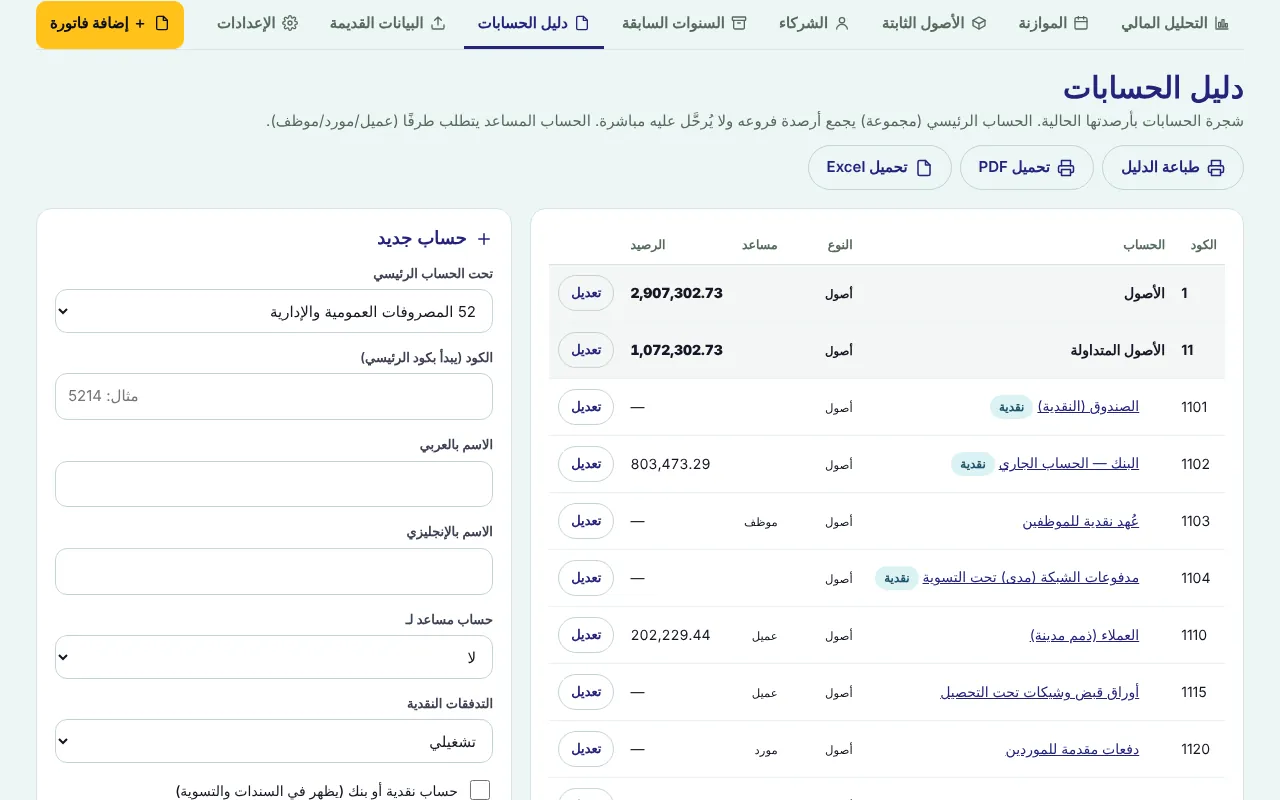
Task: Open مدفوعات الشبكة (مدى) تحت التسوية link
Action: click(x=1031, y=578)
